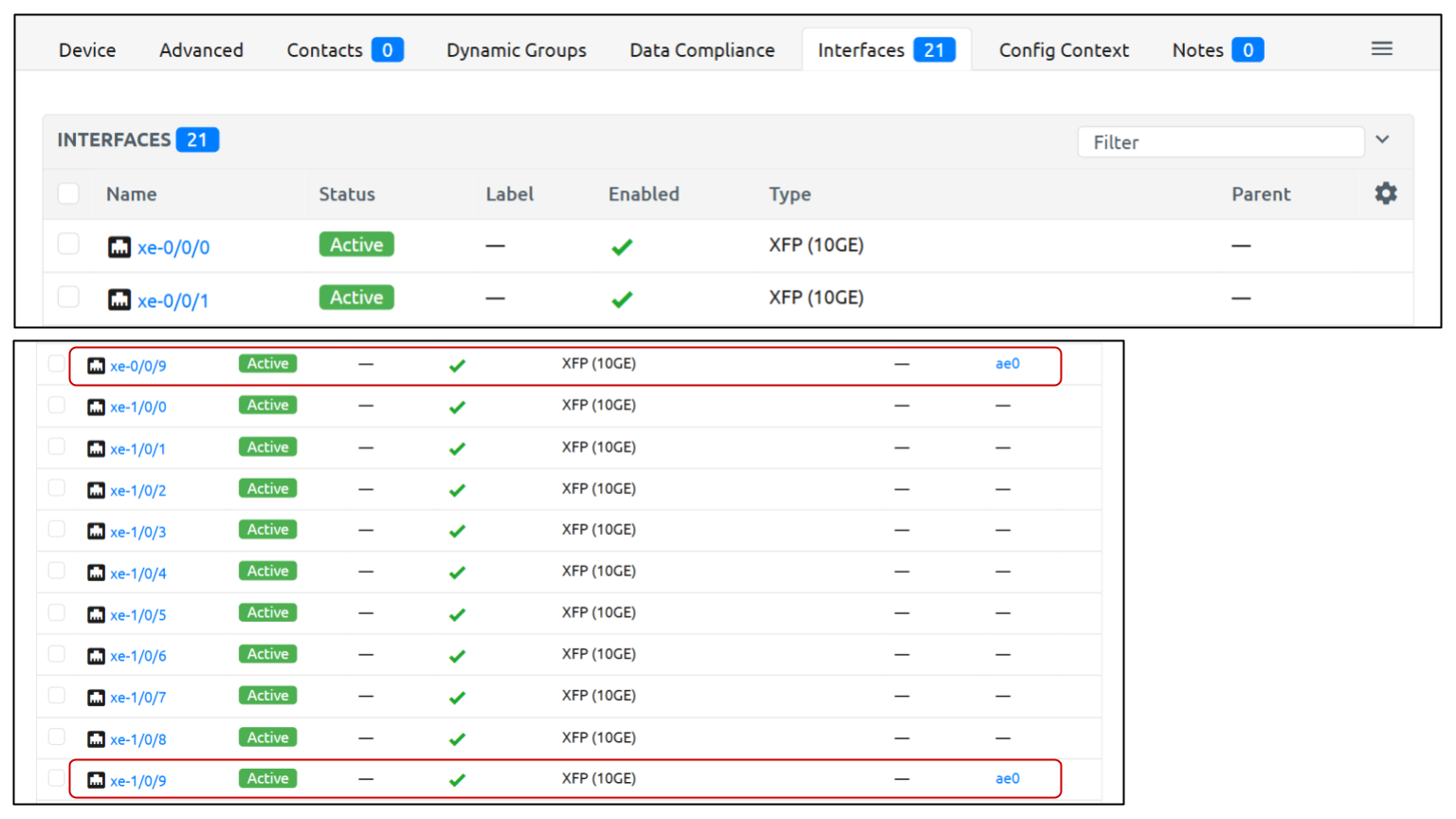Click the interface icon next to xe-1/0/4
The image size is (1456, 819).
[x=96, y=573]
